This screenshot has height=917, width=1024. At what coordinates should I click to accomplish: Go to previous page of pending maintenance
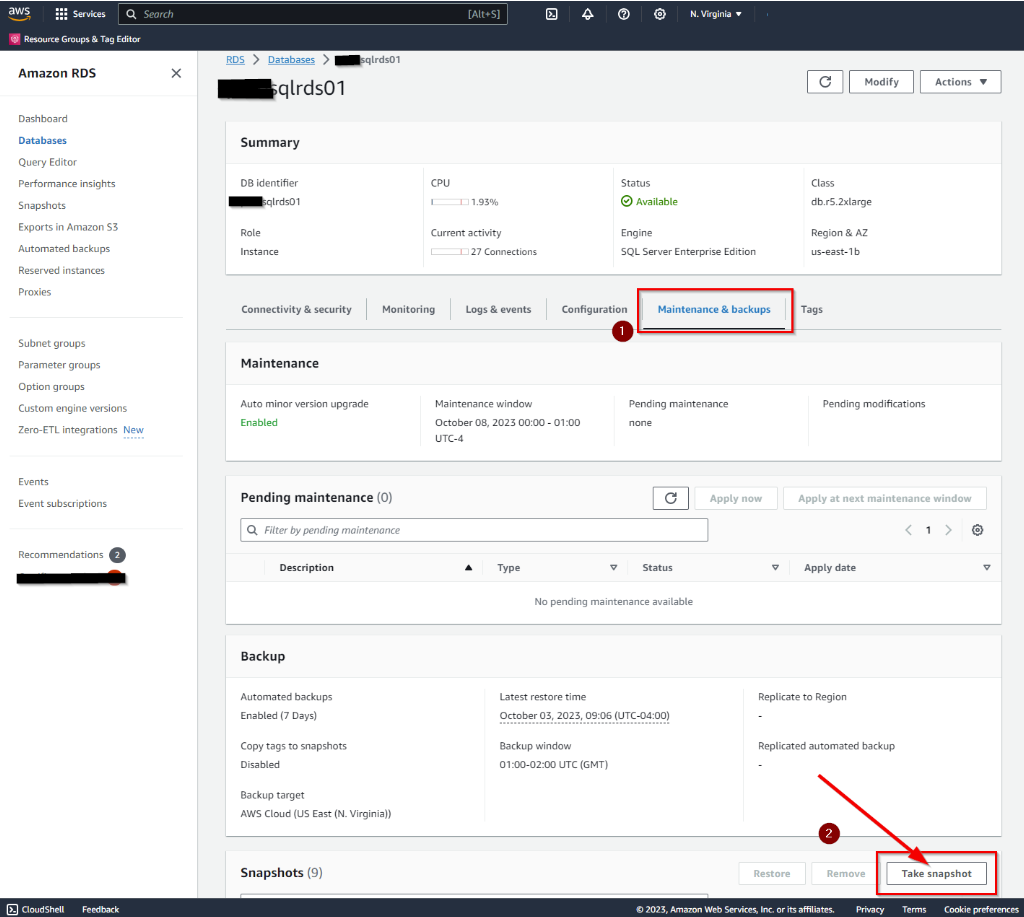(x=908, y=530)
